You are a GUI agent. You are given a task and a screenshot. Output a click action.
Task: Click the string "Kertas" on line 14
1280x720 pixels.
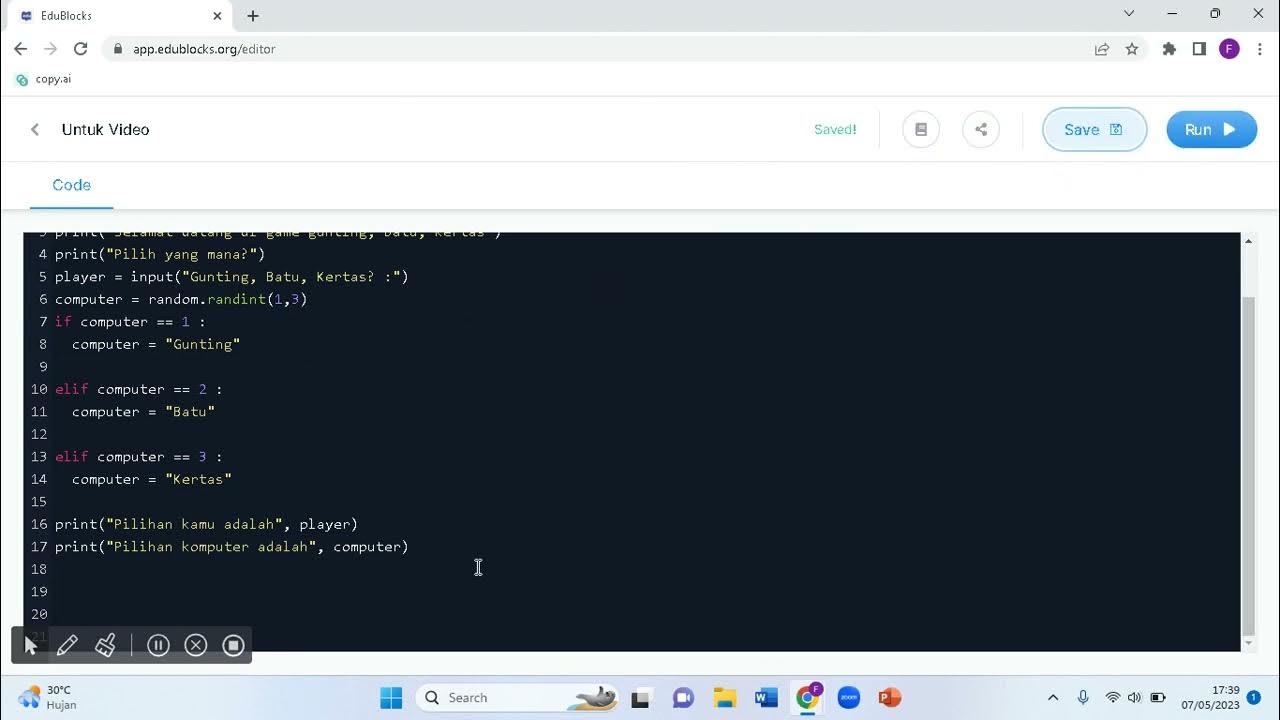click(198, 479)
